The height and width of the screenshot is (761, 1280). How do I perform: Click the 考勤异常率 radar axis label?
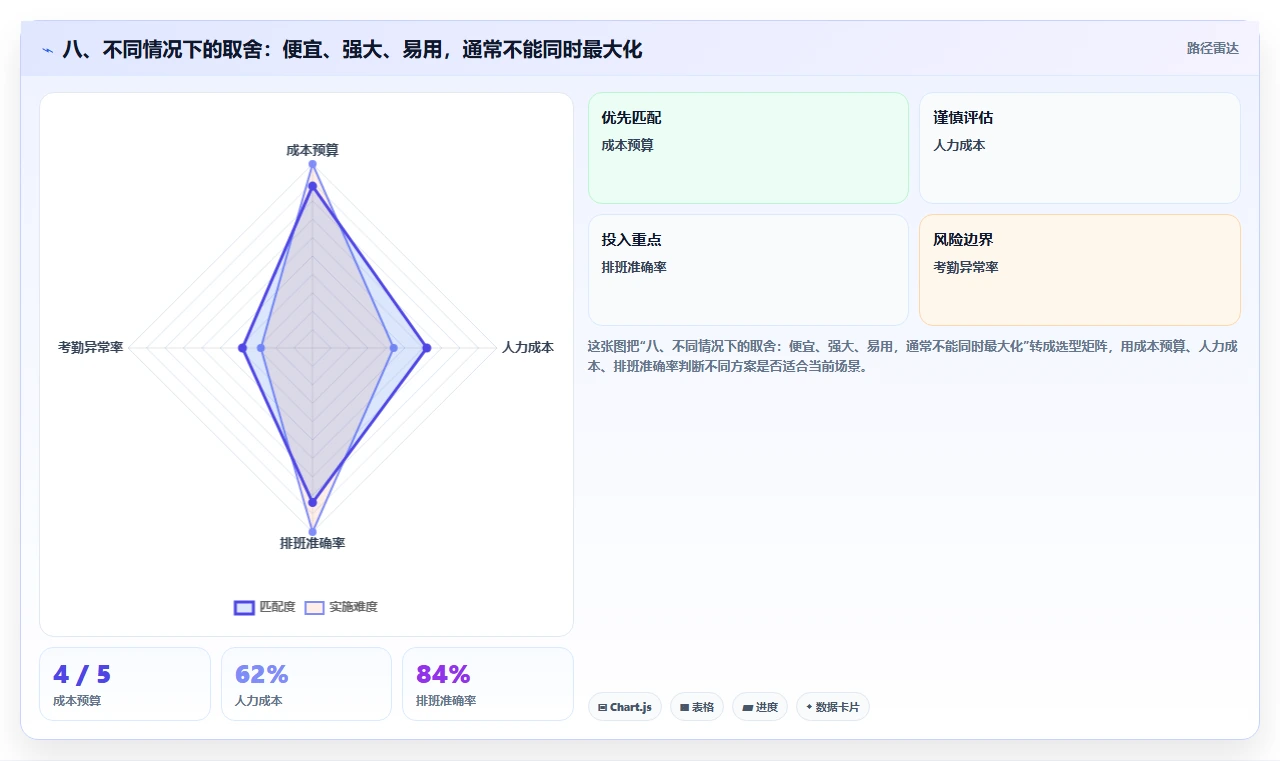click(90, 348)
